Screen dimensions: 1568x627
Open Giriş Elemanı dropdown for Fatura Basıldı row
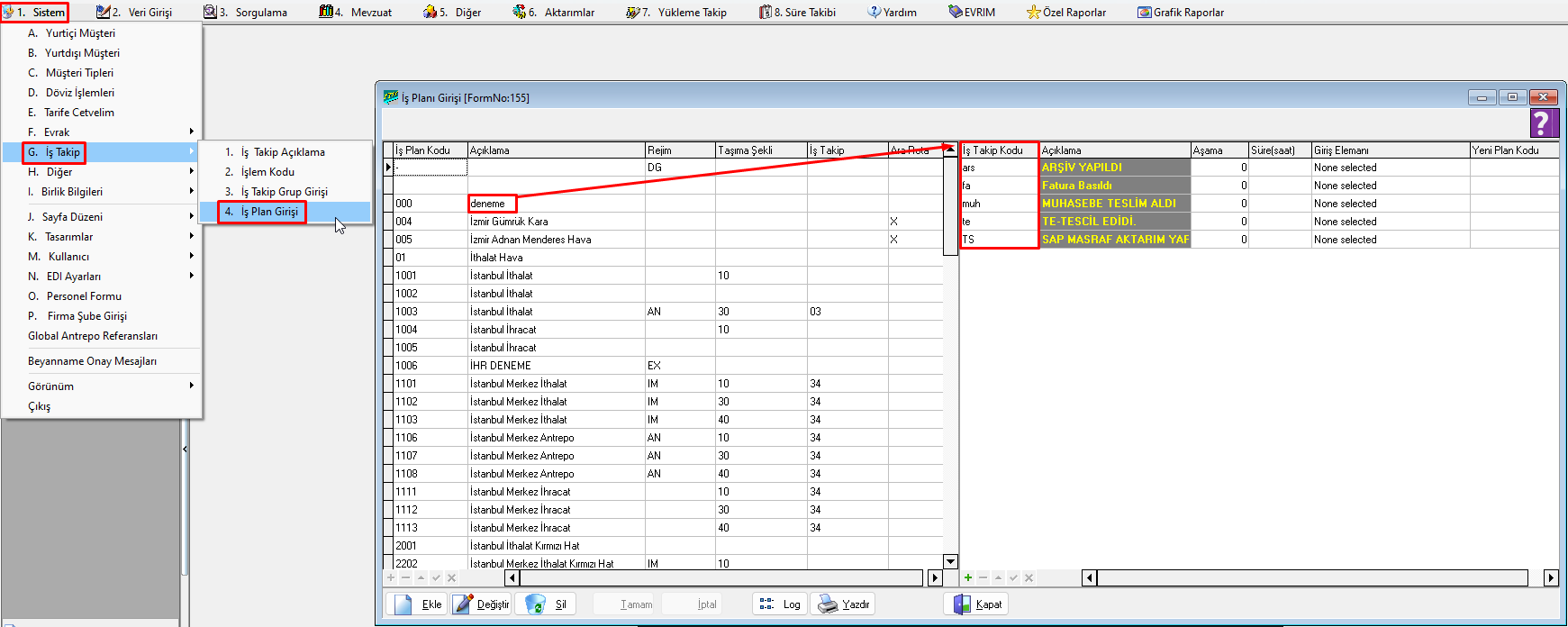1390,186
